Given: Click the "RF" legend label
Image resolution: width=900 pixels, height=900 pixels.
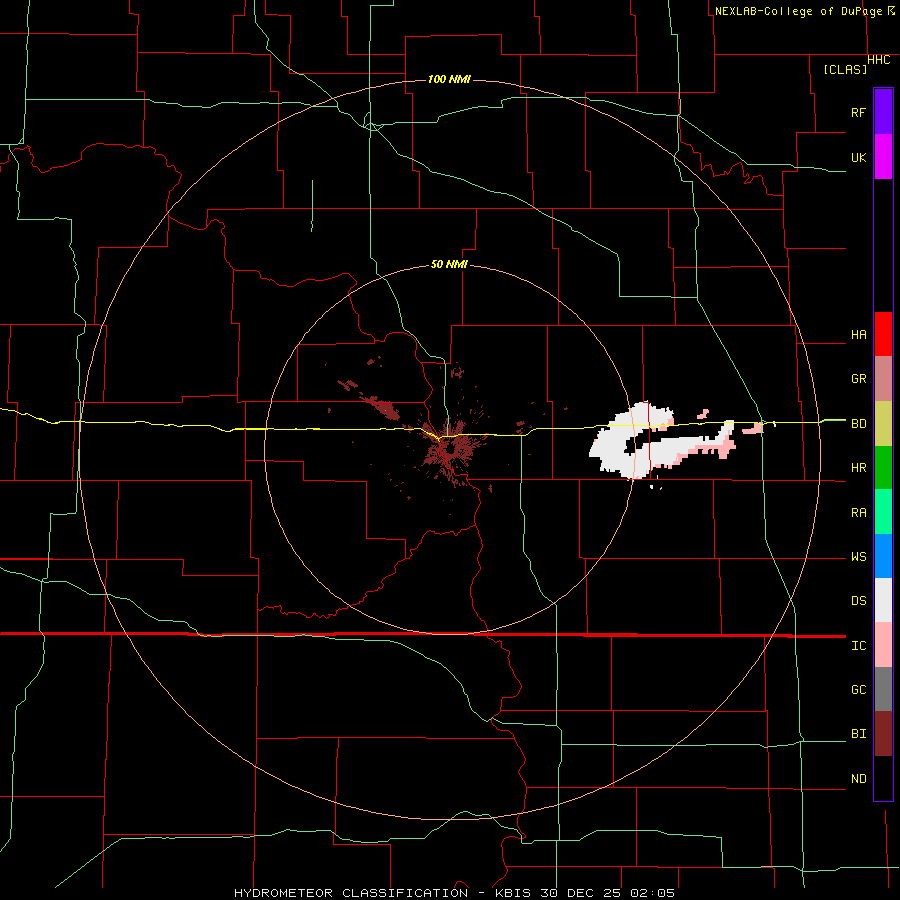Looking at the screenshot, I should [858, 112].
